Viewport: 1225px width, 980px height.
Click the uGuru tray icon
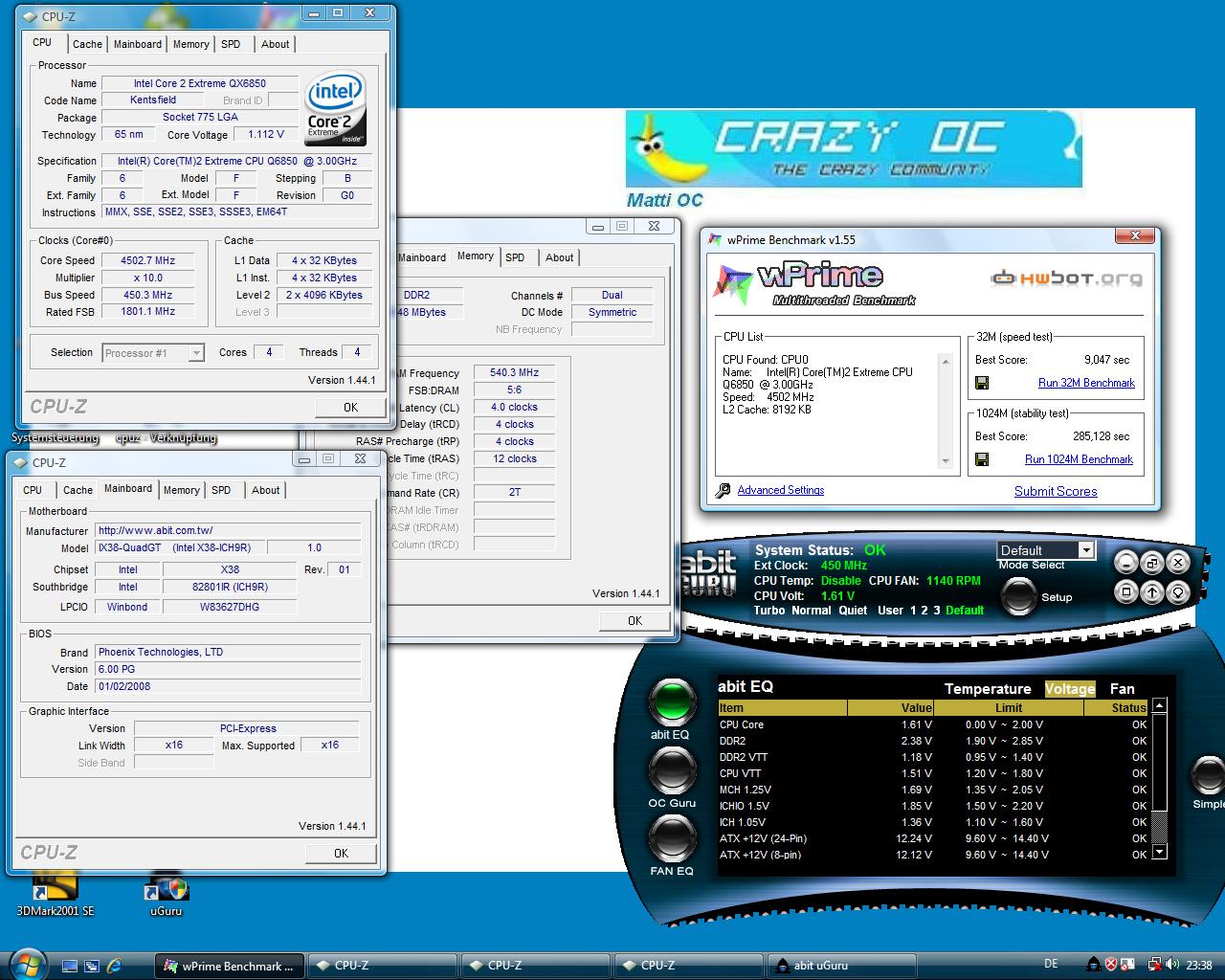(1093, 965)
